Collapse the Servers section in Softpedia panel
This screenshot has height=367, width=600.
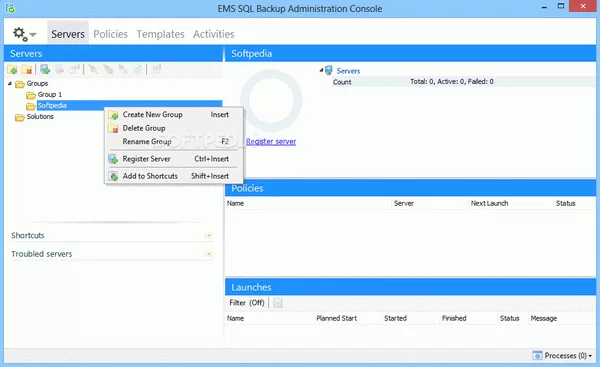click(321, 70)
